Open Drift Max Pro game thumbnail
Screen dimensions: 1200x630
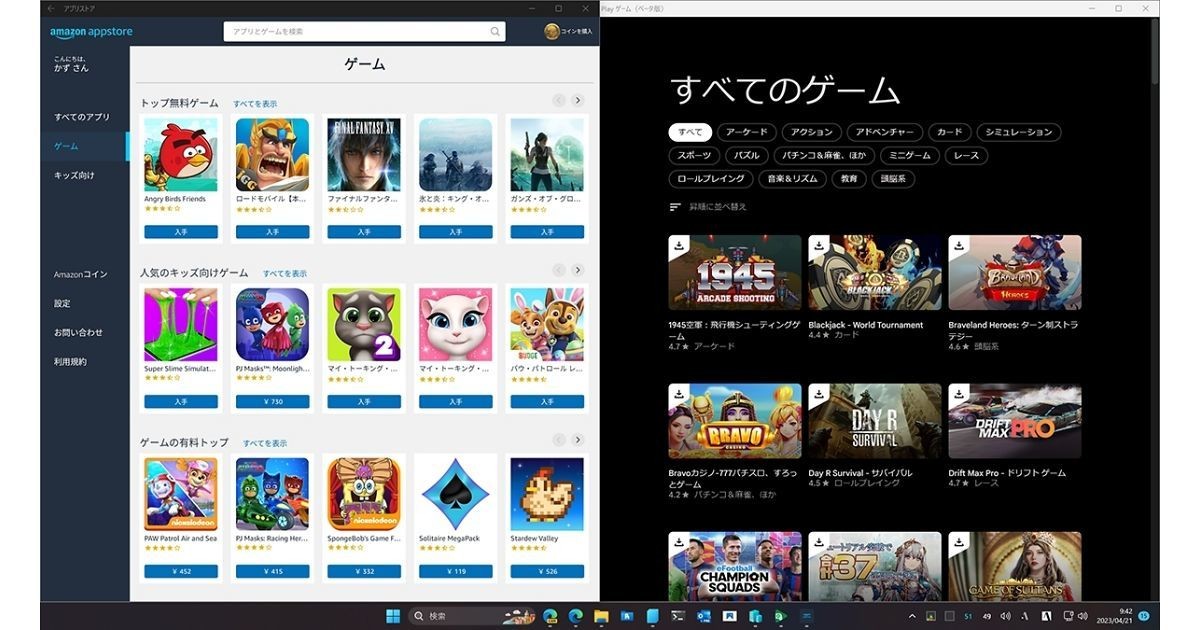[1015, 421]
